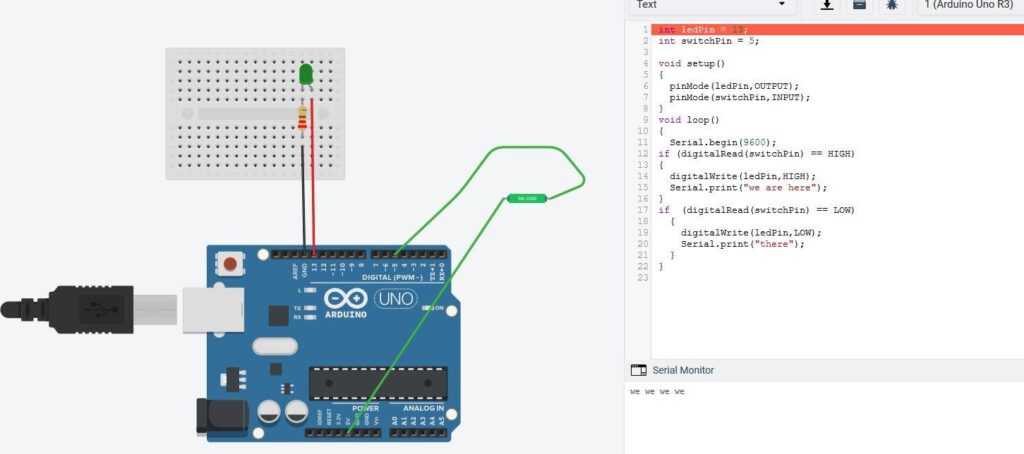
Task: Click the highlighted code line 1
Action: 838,29
